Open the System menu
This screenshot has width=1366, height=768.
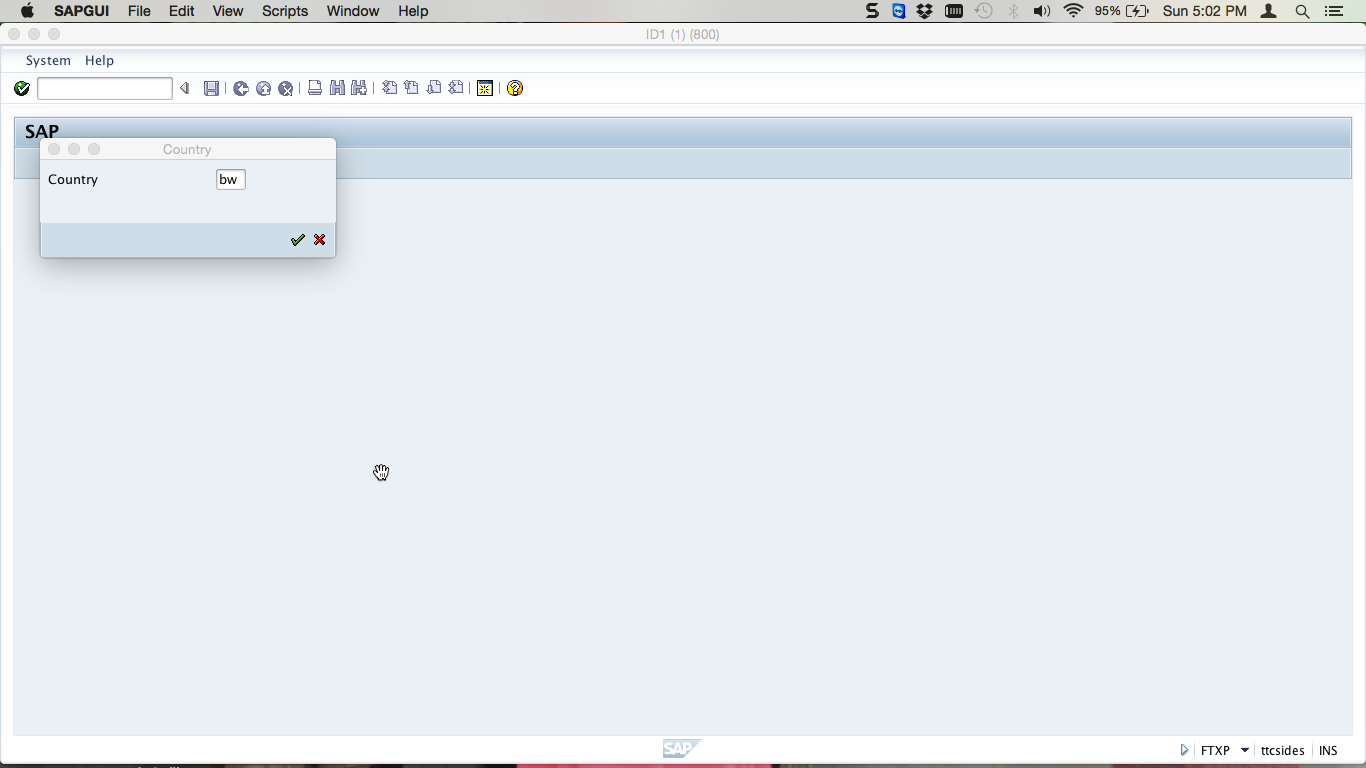(48, 60)
